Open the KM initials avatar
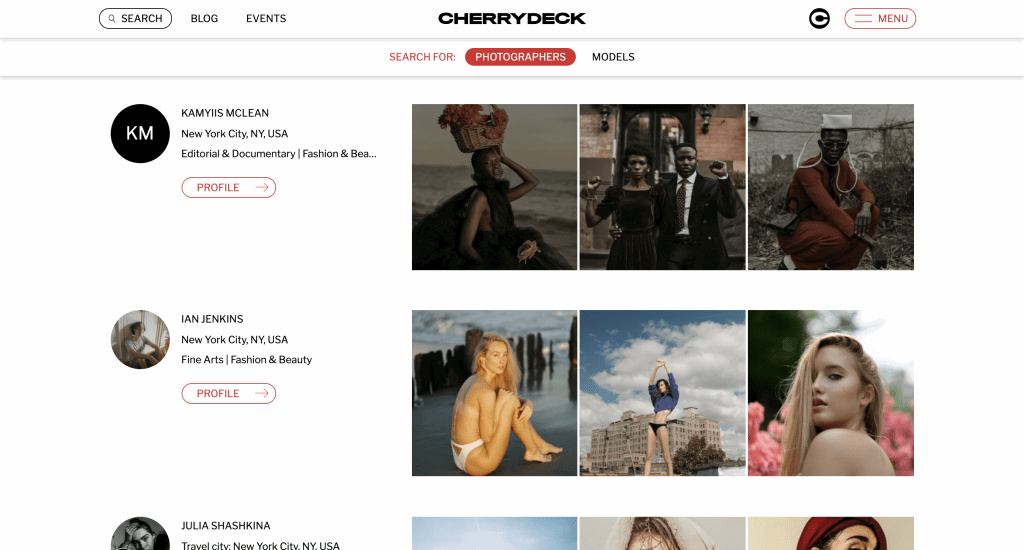This screenshot has height=550, width=1024. (140, 133)
